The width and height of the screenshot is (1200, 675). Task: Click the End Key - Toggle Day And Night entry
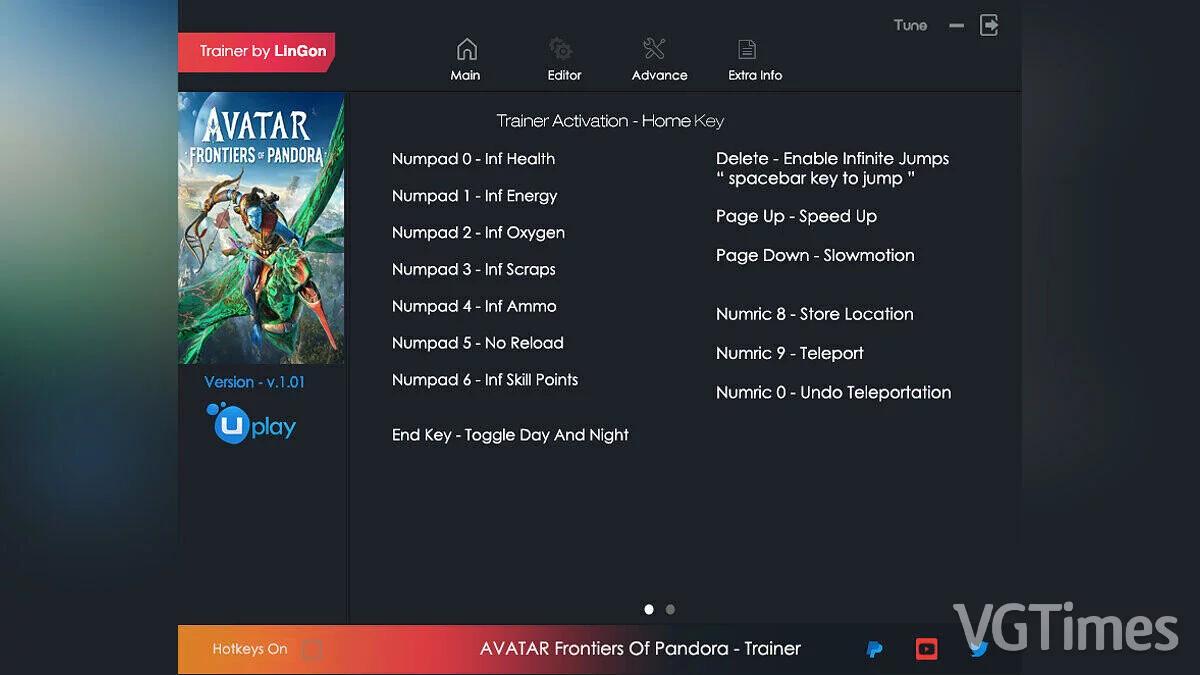click(510, 434)
